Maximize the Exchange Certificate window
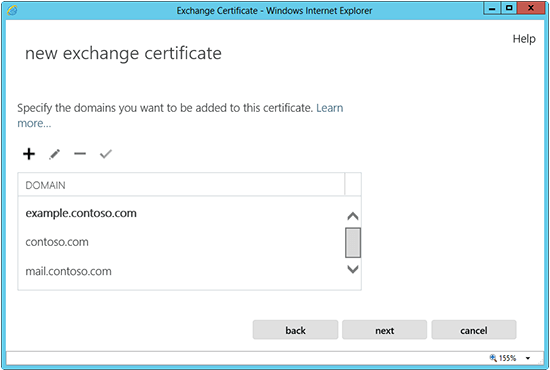This screenshot has width=550, height=370. 509,8
